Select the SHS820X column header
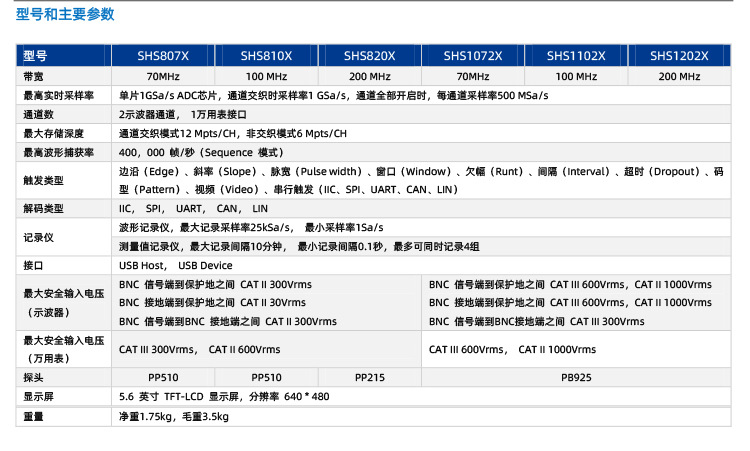This screenshot has height=451, width=750. (370, 56)
